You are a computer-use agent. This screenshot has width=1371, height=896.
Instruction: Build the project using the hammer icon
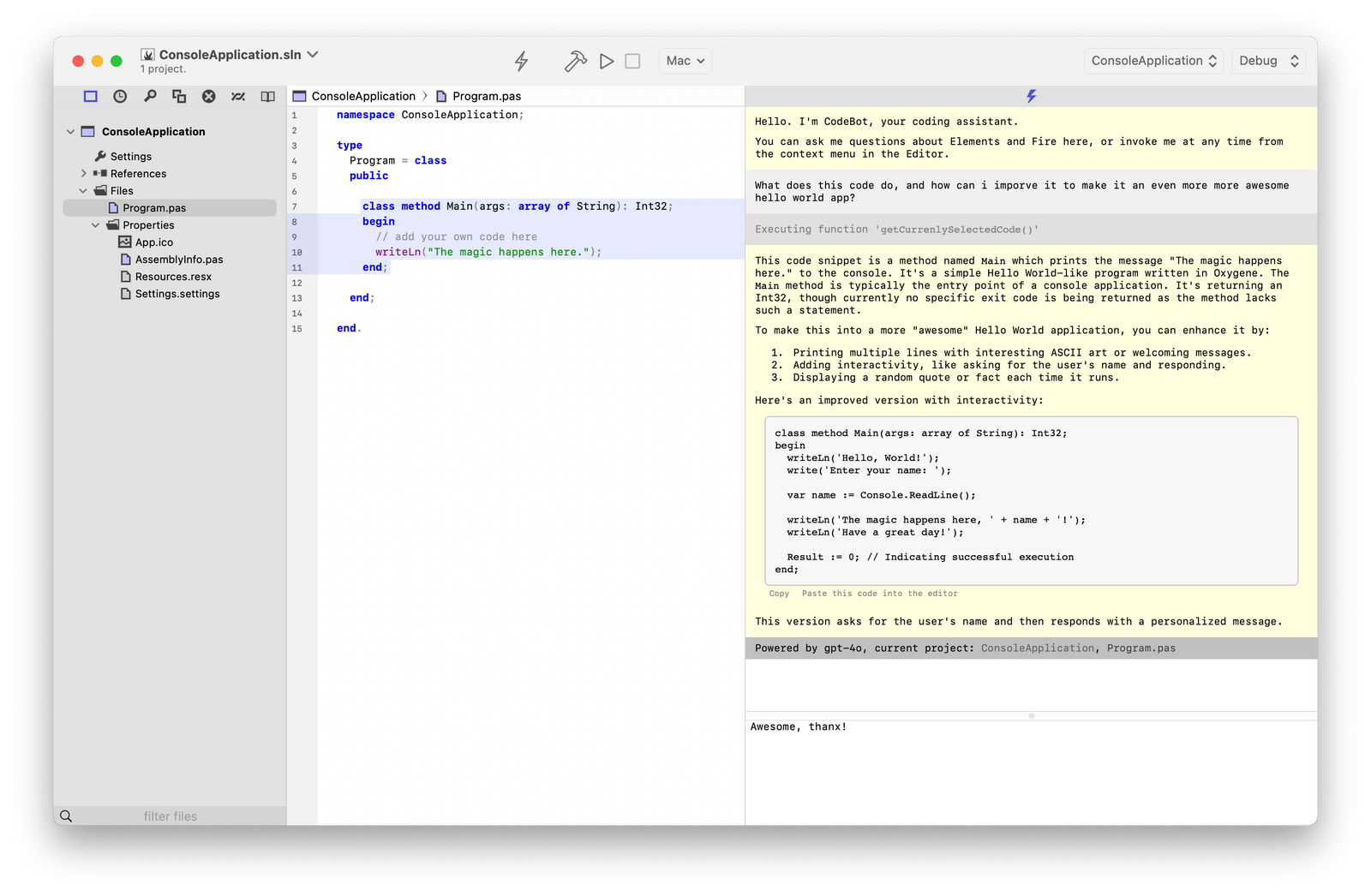(576, 61)
